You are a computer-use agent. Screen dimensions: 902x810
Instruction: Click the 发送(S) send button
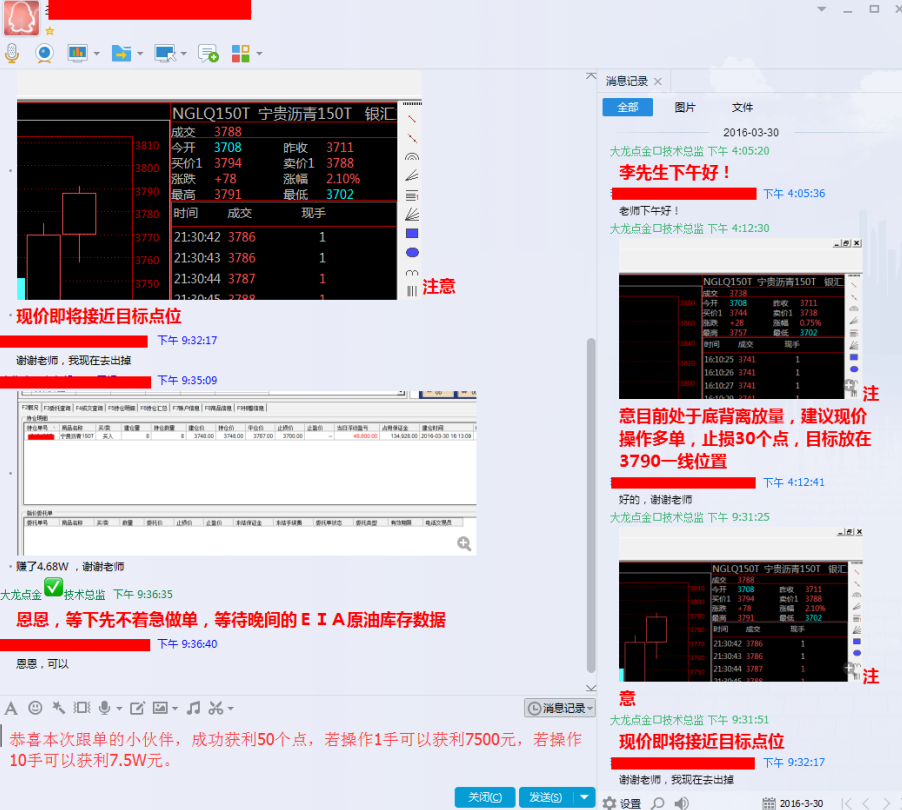546,797
